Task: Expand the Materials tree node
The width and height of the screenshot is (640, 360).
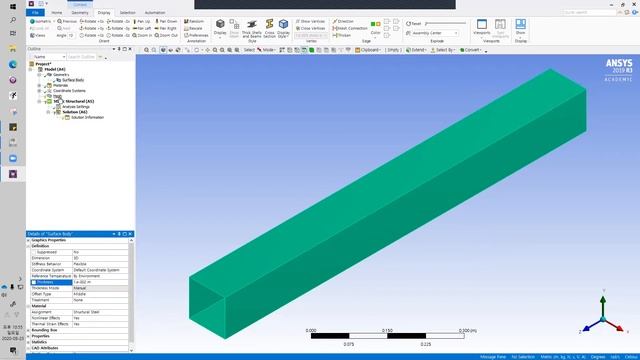Action: 39,85
